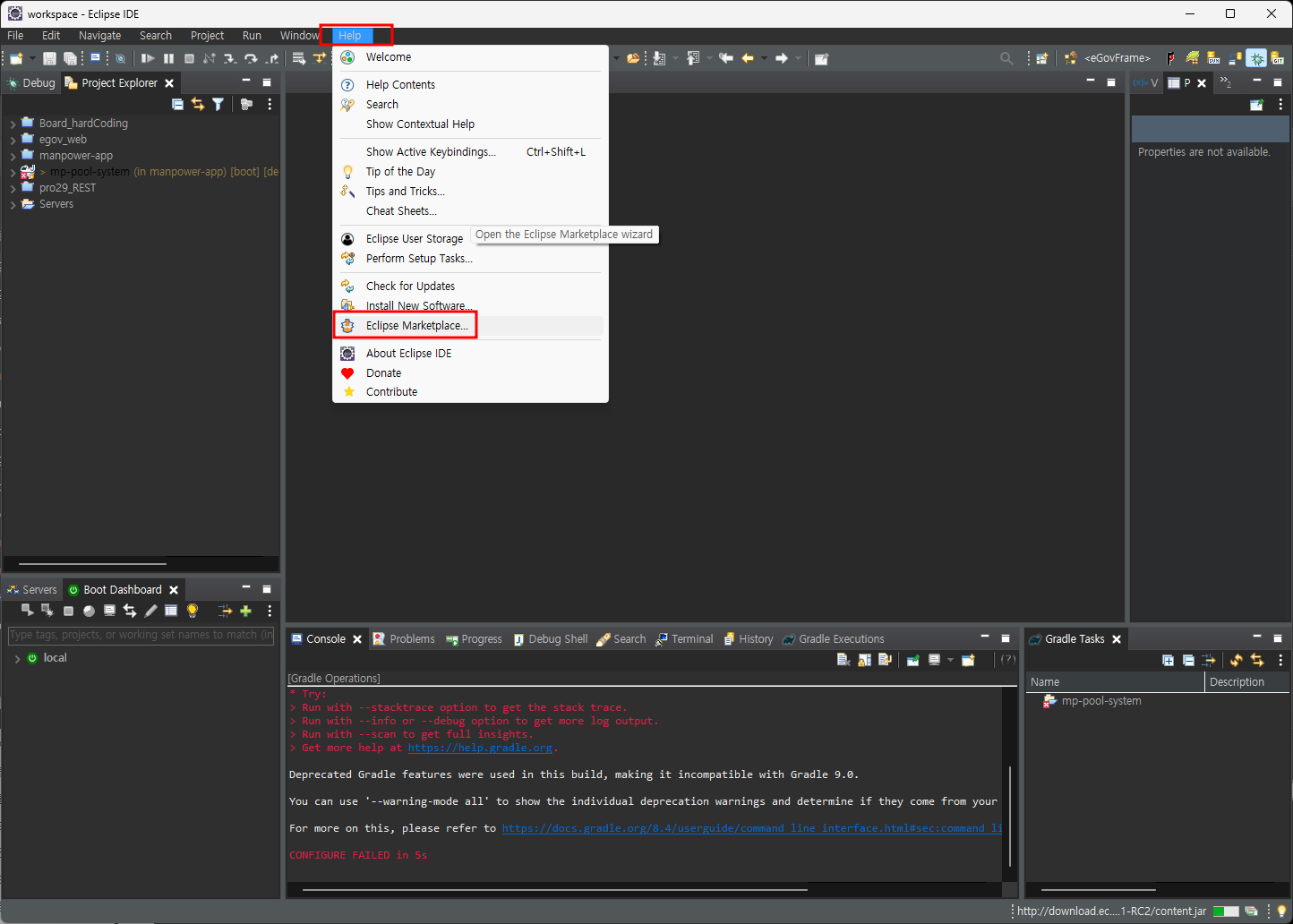Close the Project Explorer tab
This screenshot has height=924, width=1293.
tap(169, 83)
